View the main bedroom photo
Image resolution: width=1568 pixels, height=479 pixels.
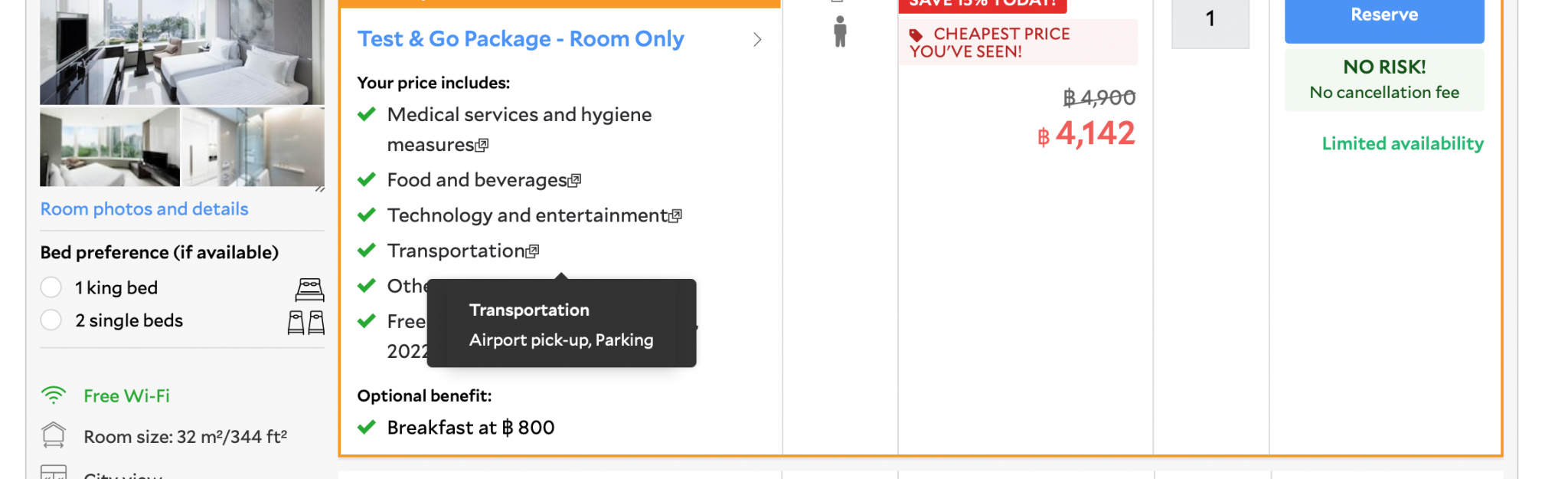coord(182,52)
